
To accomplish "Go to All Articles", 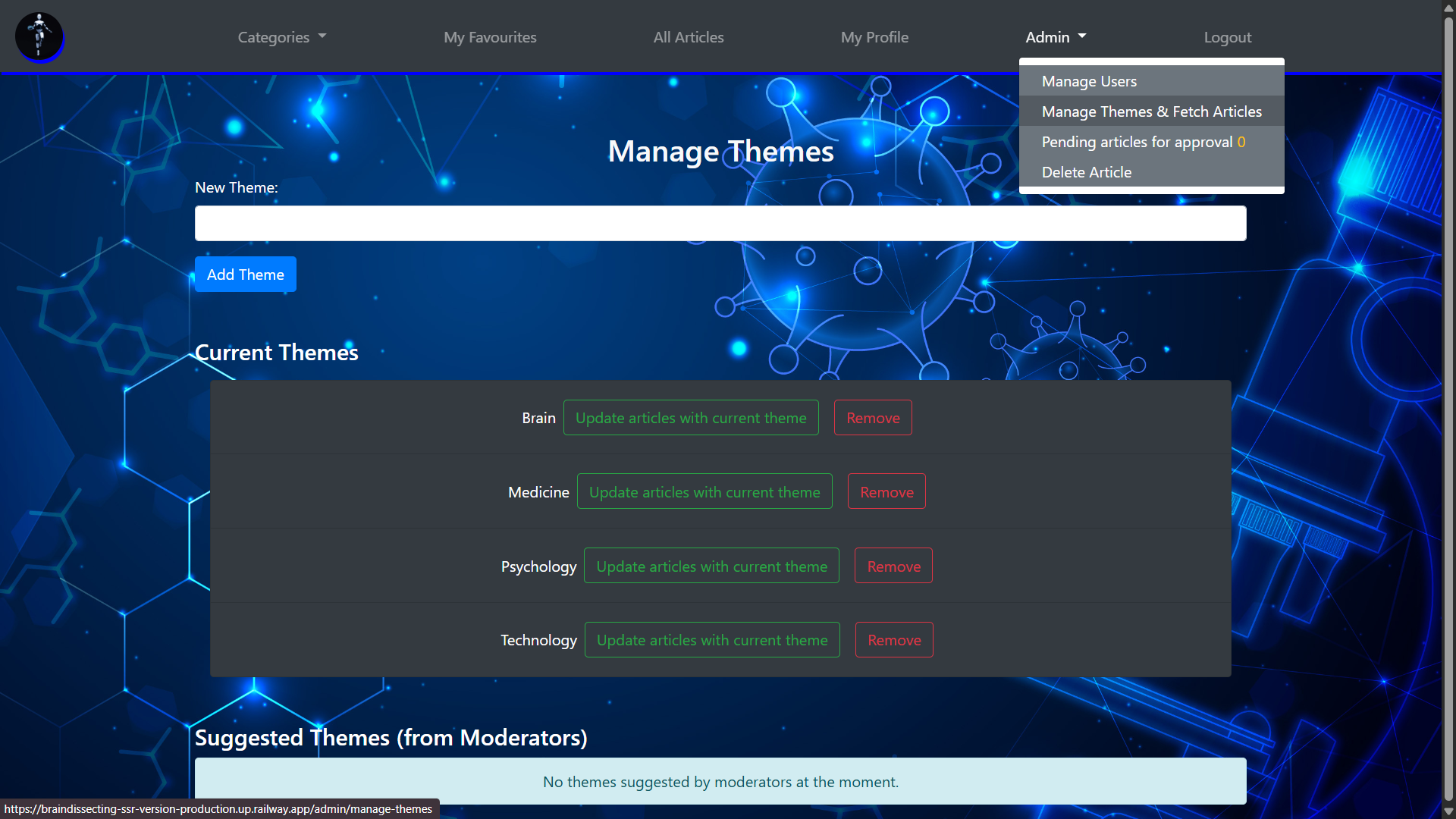I will [688, 37].
